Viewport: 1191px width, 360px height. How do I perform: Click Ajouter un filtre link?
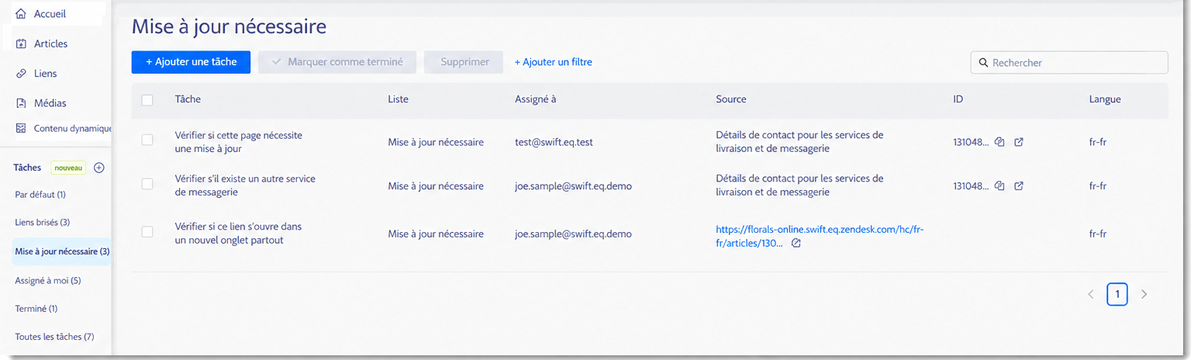[x=553, y=62]
